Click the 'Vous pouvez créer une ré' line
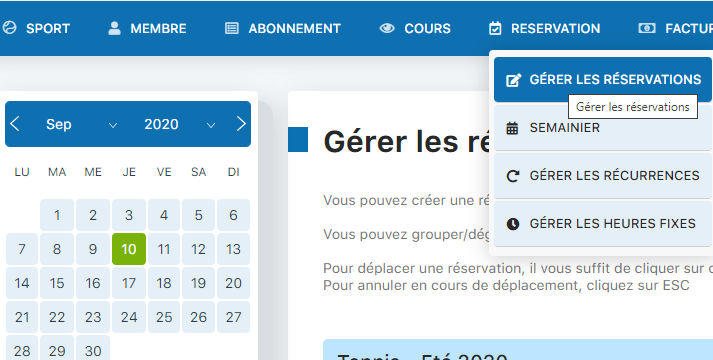The image size is (713, 360). 407,200
